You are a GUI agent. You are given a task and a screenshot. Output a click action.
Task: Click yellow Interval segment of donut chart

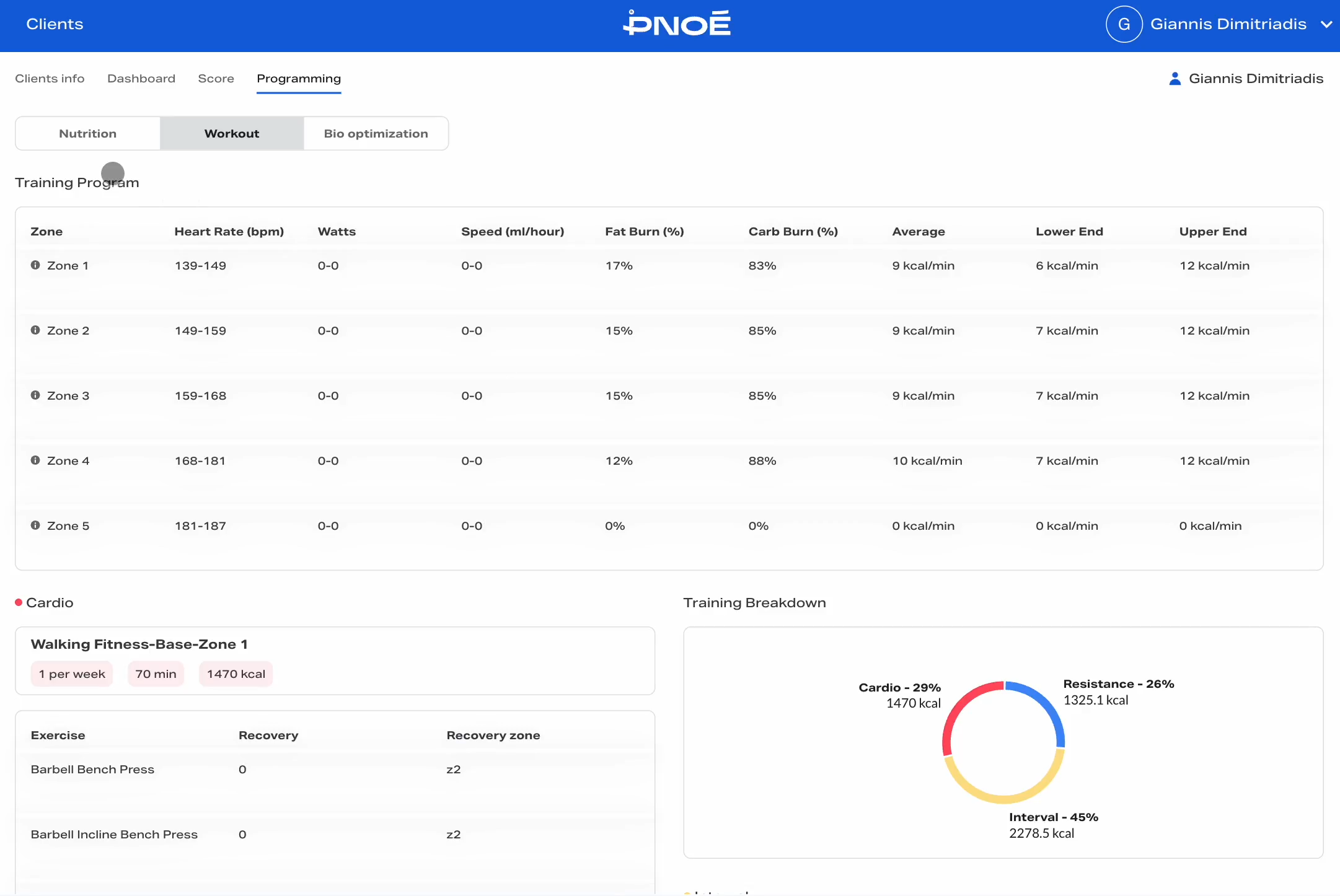point(1003,799)
